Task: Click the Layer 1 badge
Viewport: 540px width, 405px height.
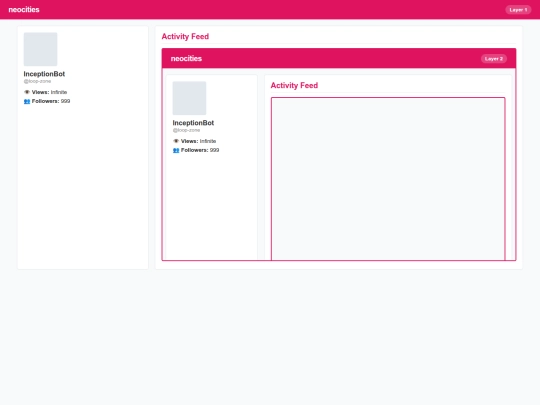Action: pyautogui.click(x=518, y=10)
